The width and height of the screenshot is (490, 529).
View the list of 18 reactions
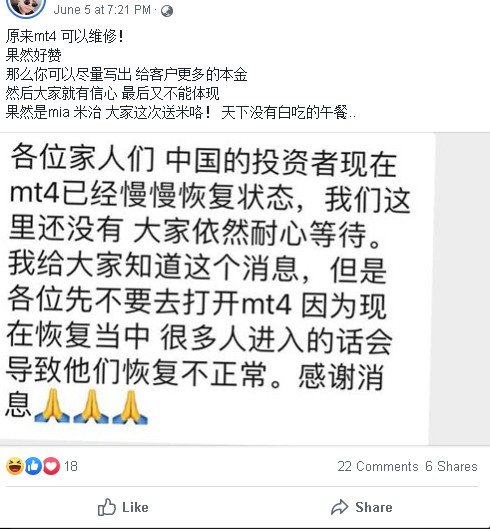(71, 466)
